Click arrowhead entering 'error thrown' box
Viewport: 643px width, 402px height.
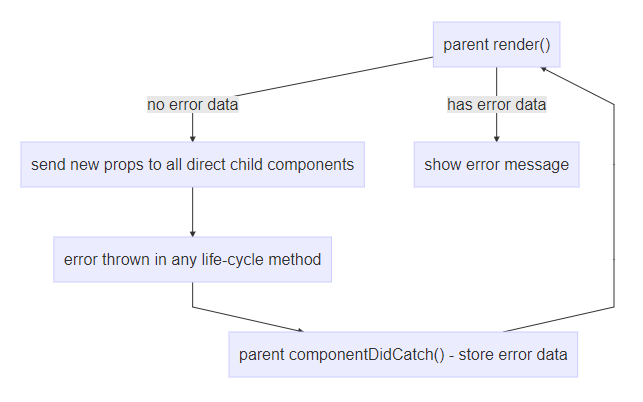192,233
